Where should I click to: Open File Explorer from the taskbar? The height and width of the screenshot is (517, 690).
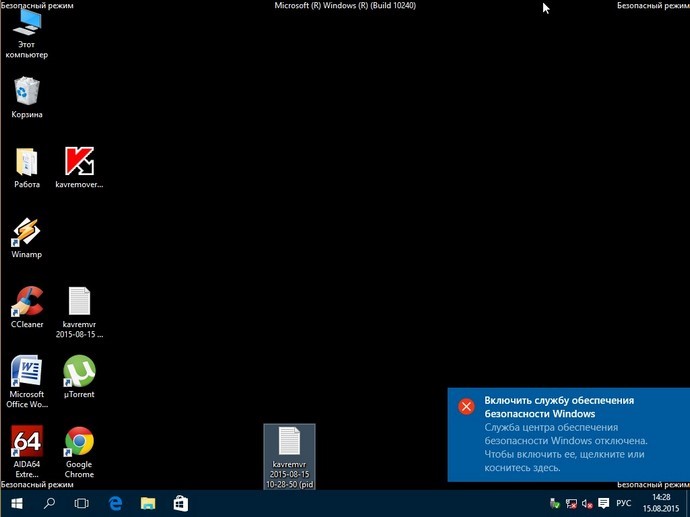(x=148, y=503)
